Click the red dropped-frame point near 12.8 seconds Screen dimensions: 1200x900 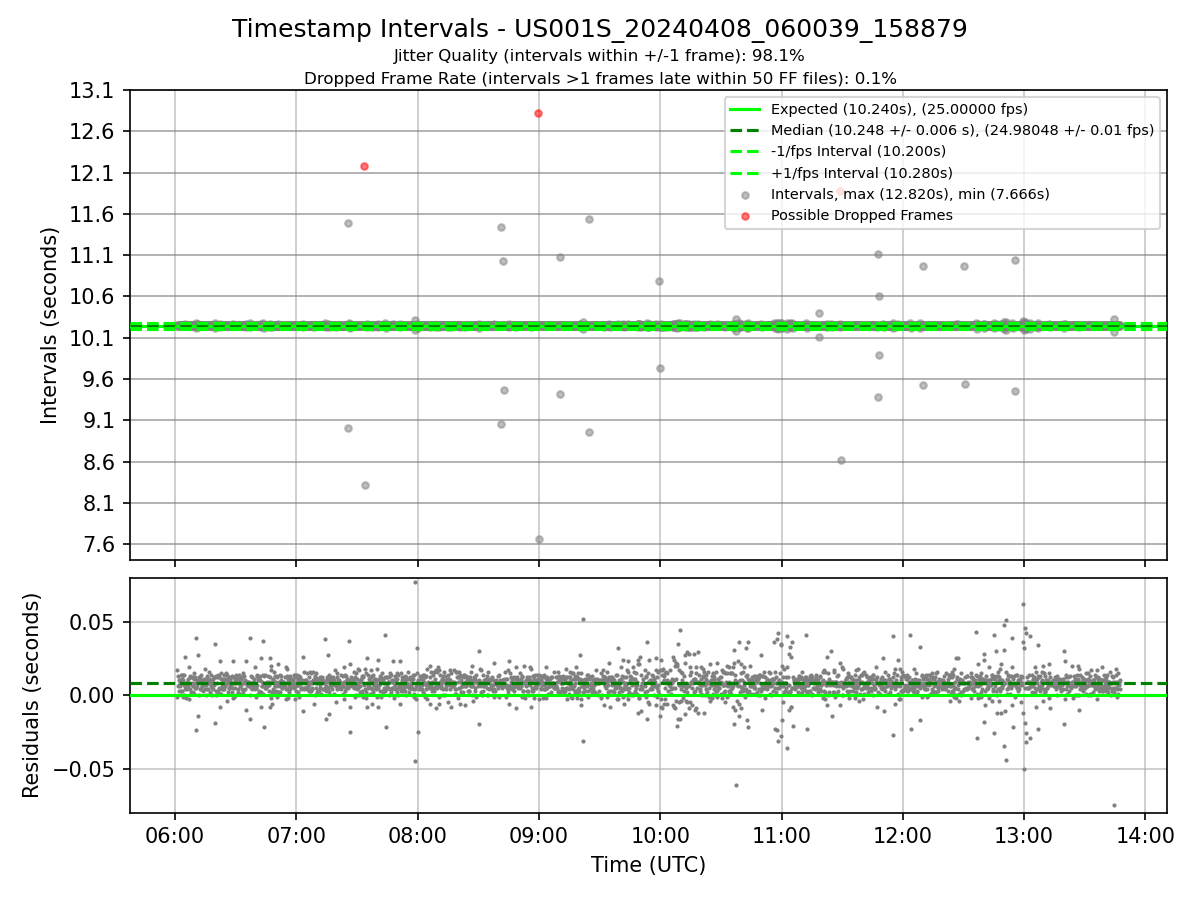point(538,113)
